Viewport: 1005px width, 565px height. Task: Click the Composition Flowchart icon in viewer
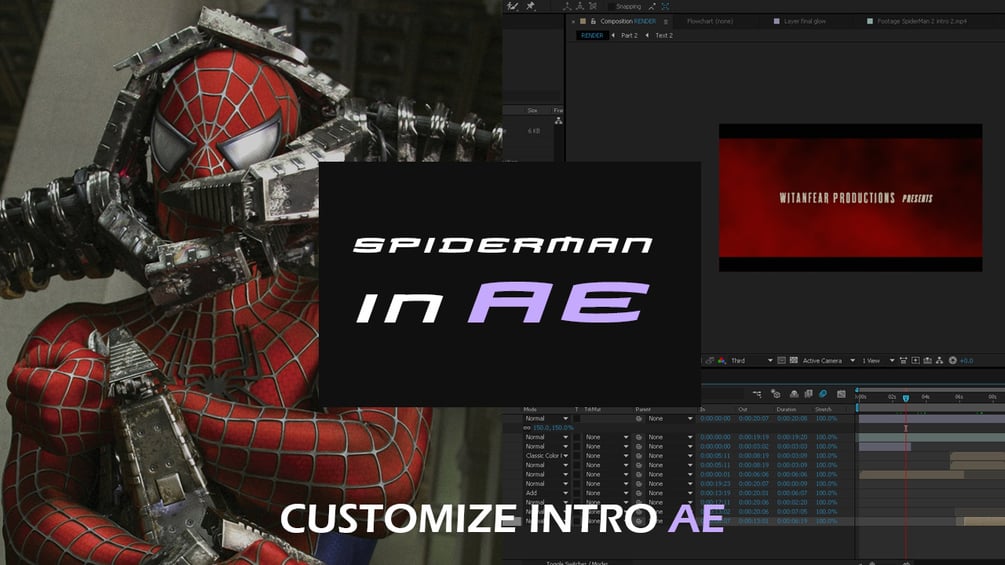tap(940, 361)
